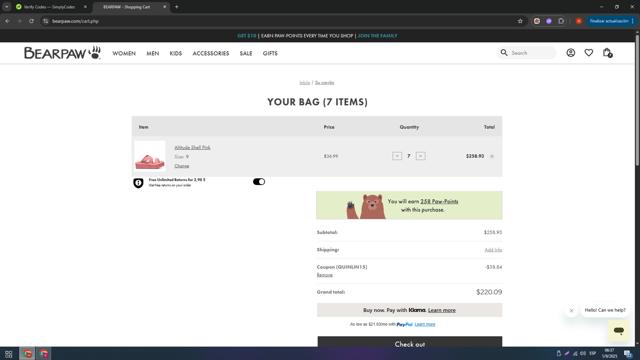Screen dimensions: 640x360
Task: Remove the QUINLIN15 coupon
Action: 324,275
